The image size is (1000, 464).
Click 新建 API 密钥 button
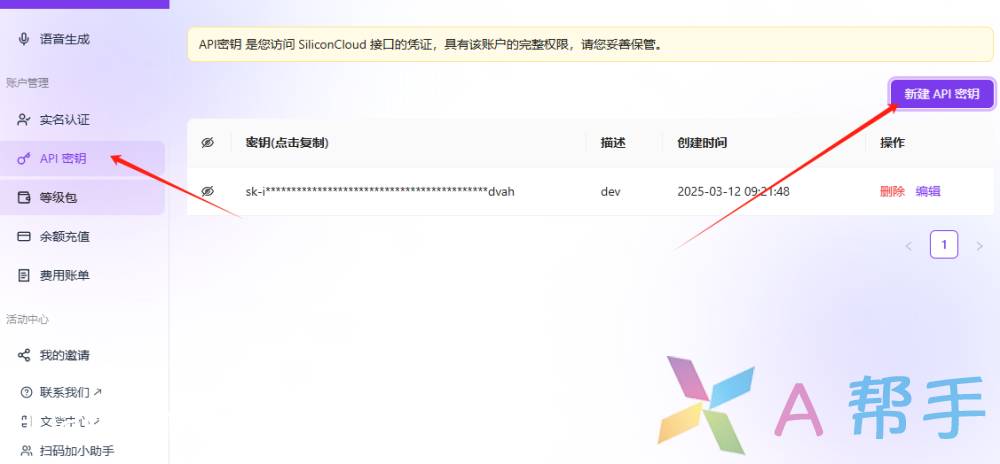click(x=941, y=93)
